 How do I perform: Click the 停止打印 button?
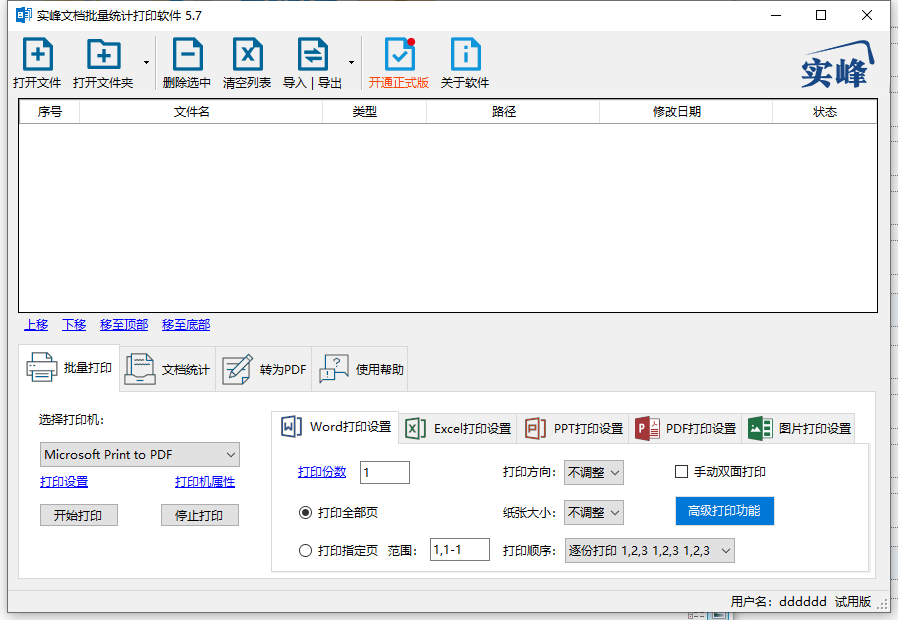199,515
